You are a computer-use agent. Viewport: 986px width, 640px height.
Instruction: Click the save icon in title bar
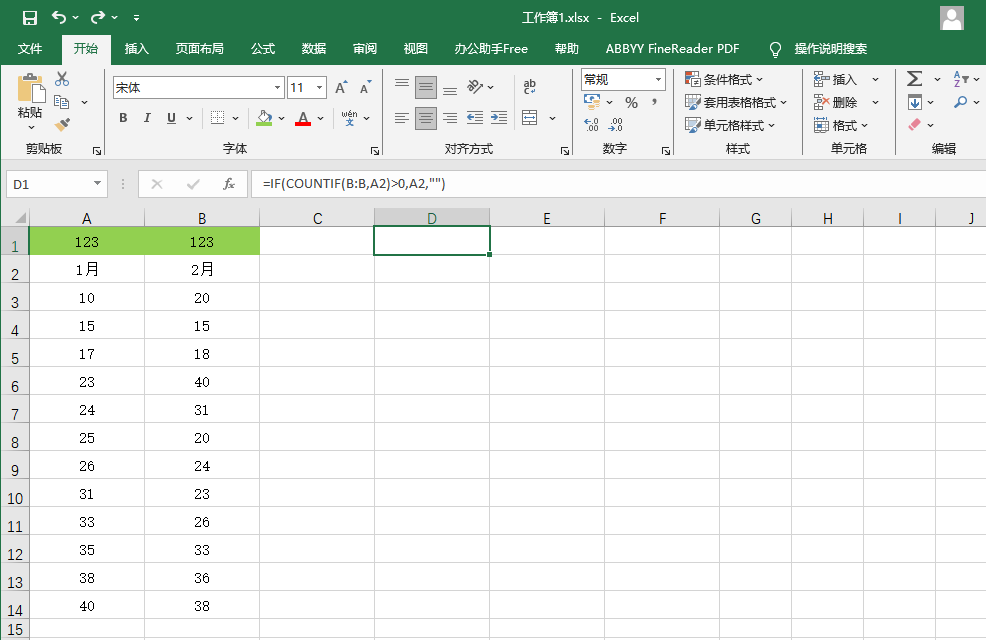click(x=29, y=17)
